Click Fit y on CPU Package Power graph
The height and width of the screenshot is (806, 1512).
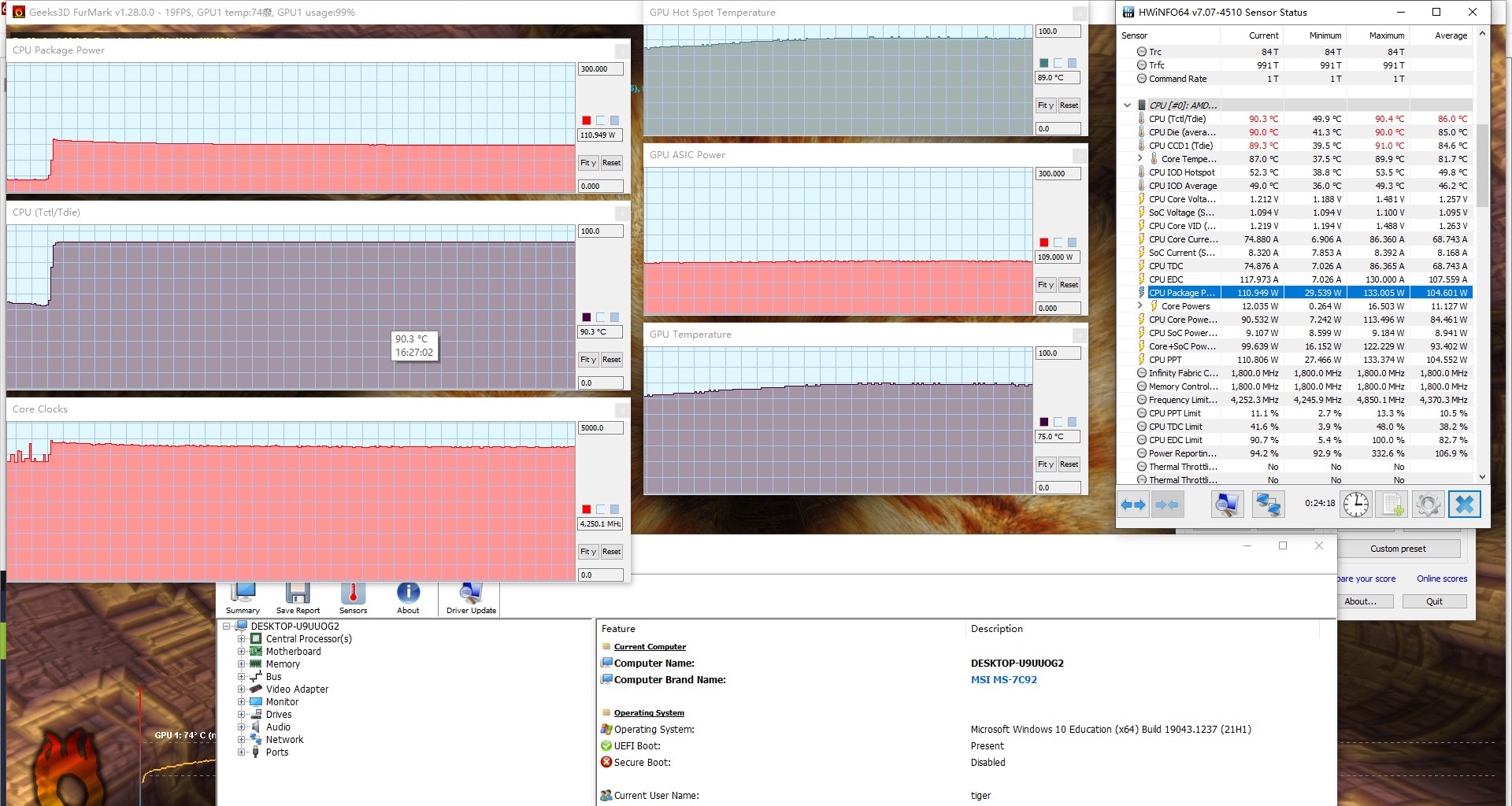point(588,163)
